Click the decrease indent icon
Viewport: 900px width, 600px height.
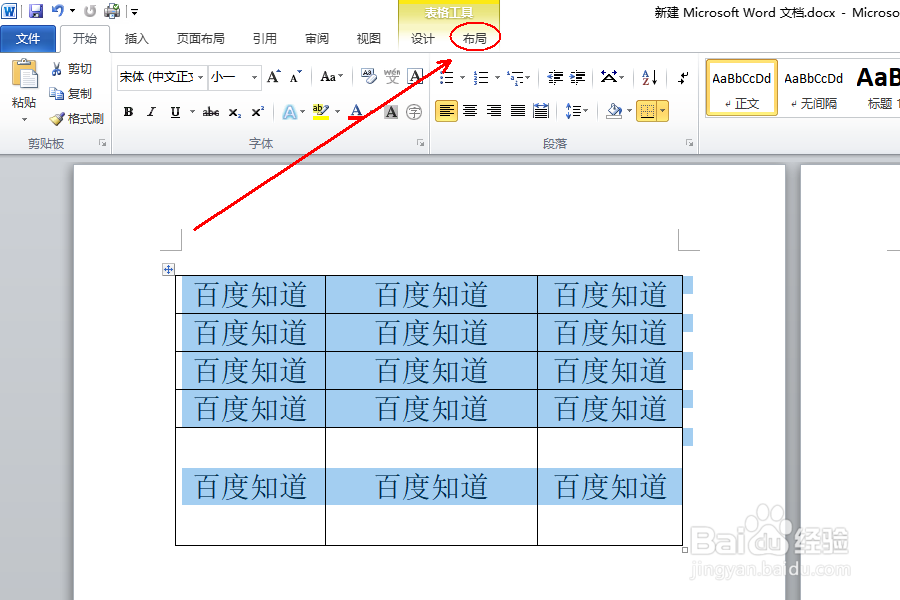click(555, 77)
